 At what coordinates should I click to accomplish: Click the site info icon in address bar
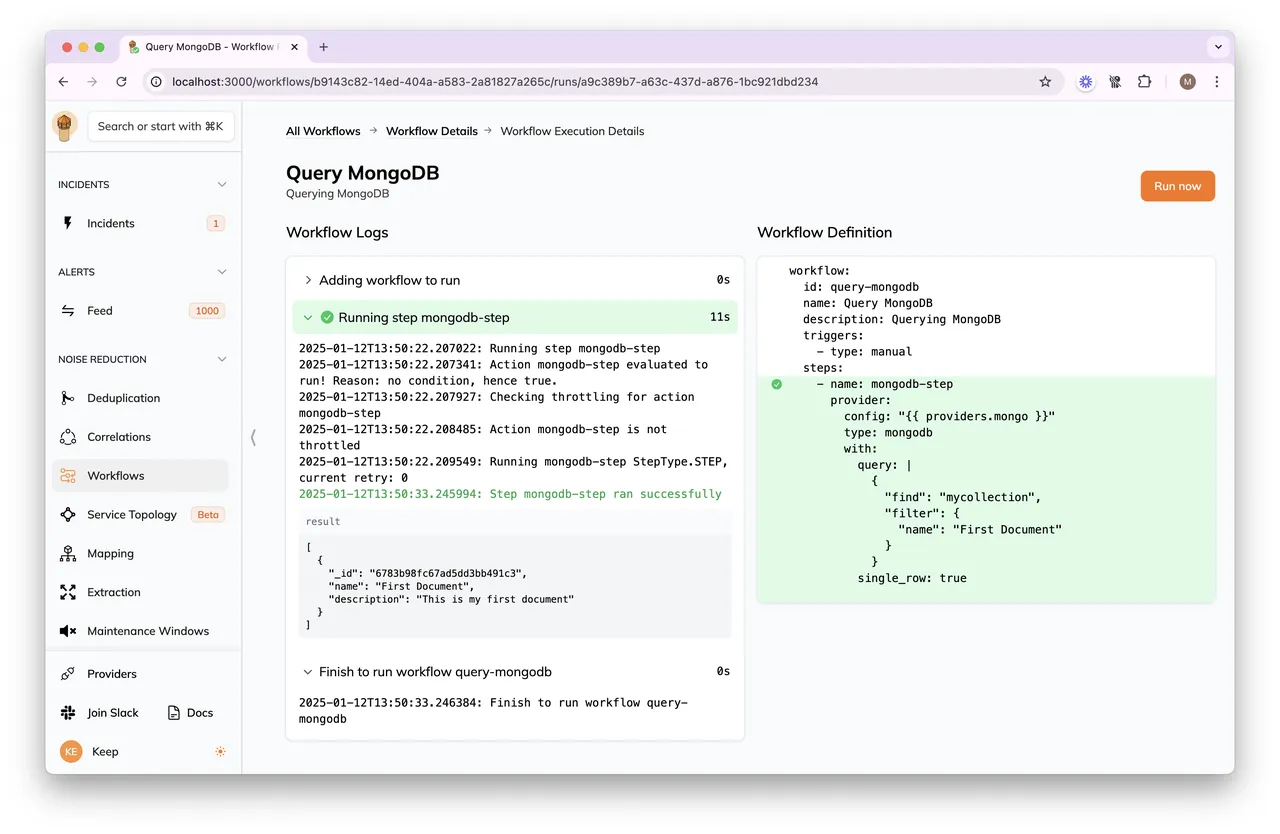(x=157, y=82)
